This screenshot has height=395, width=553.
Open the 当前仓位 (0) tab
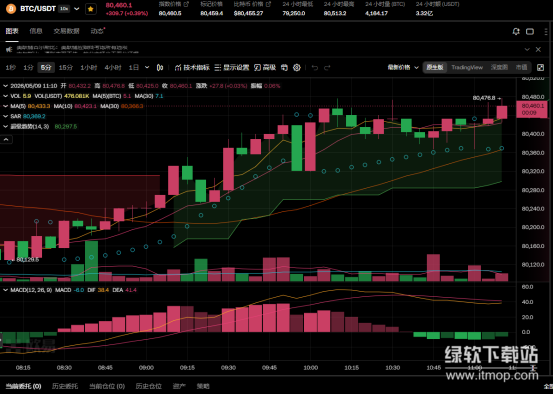click(107, 386)
